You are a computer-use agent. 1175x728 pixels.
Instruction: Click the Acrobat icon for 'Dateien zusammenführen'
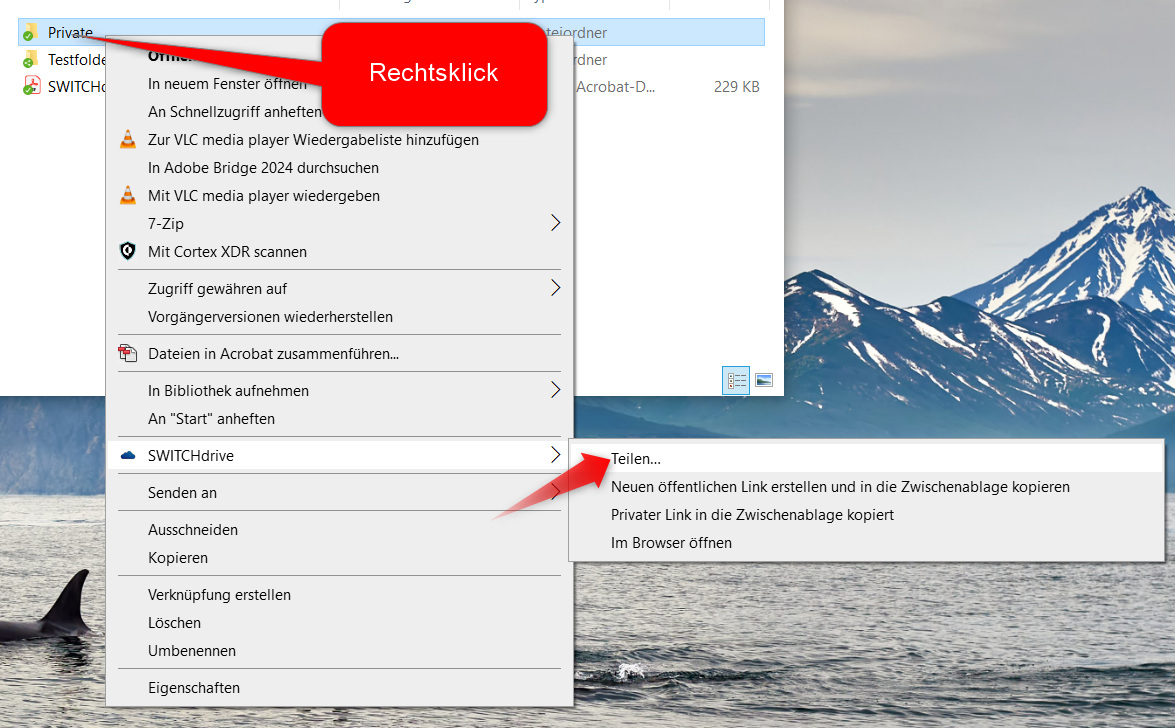click(x=127, y=353)
